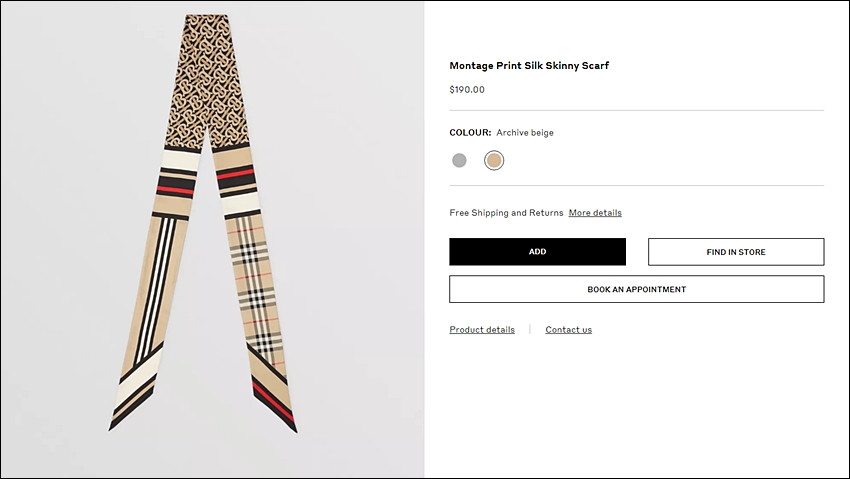Click the red stripe band on the right tail
This screenshot has height=479, width=850.
236,174
